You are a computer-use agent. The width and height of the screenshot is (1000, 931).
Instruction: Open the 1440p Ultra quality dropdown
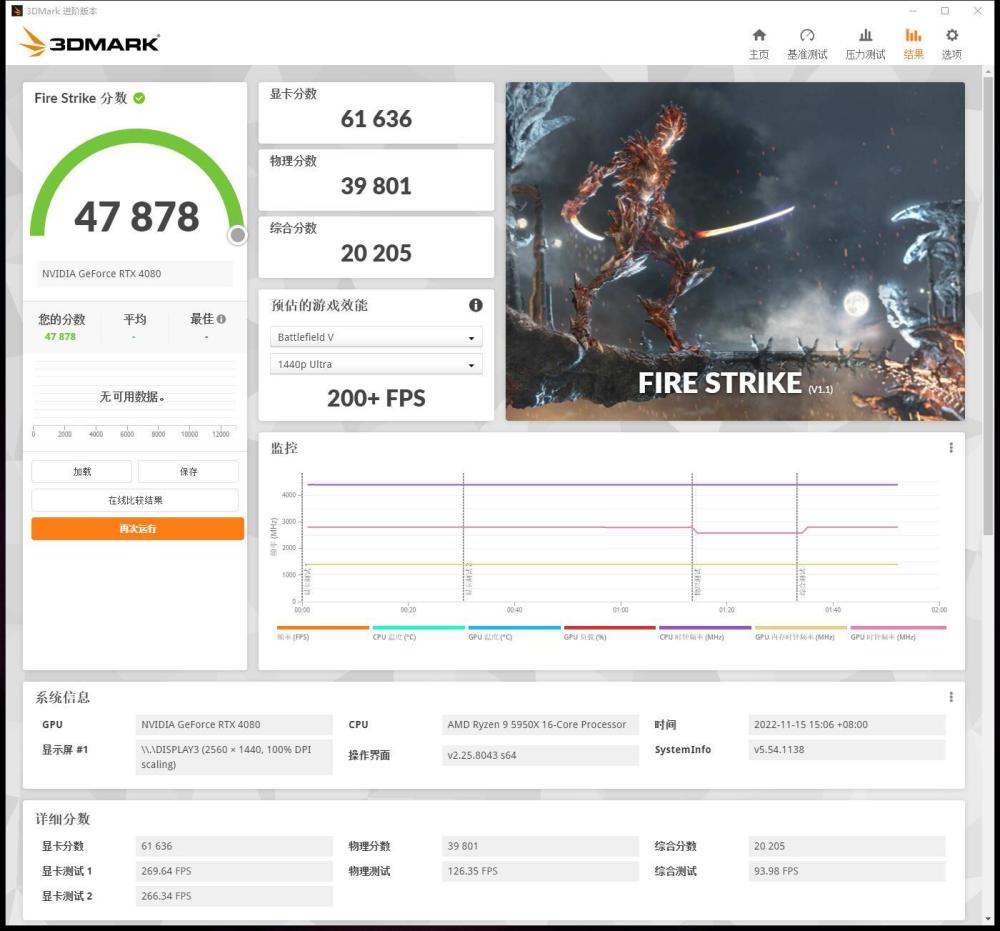(376, 365)
